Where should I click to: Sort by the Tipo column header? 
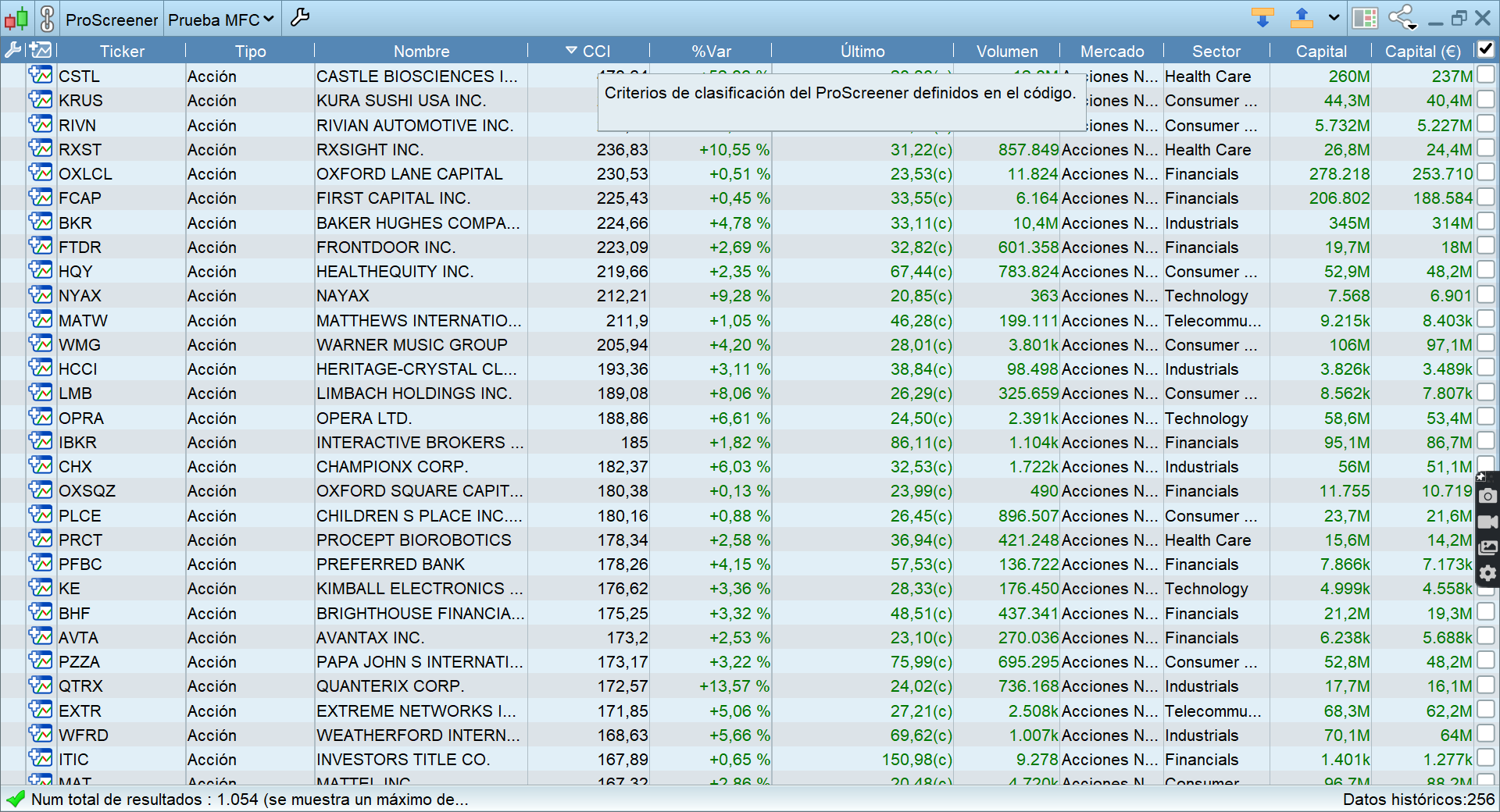click(250, 52)
